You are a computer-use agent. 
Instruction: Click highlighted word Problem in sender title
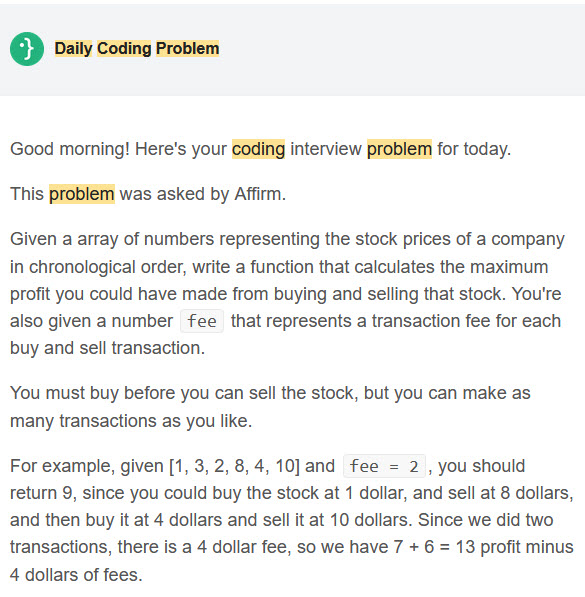click(187, 48)
